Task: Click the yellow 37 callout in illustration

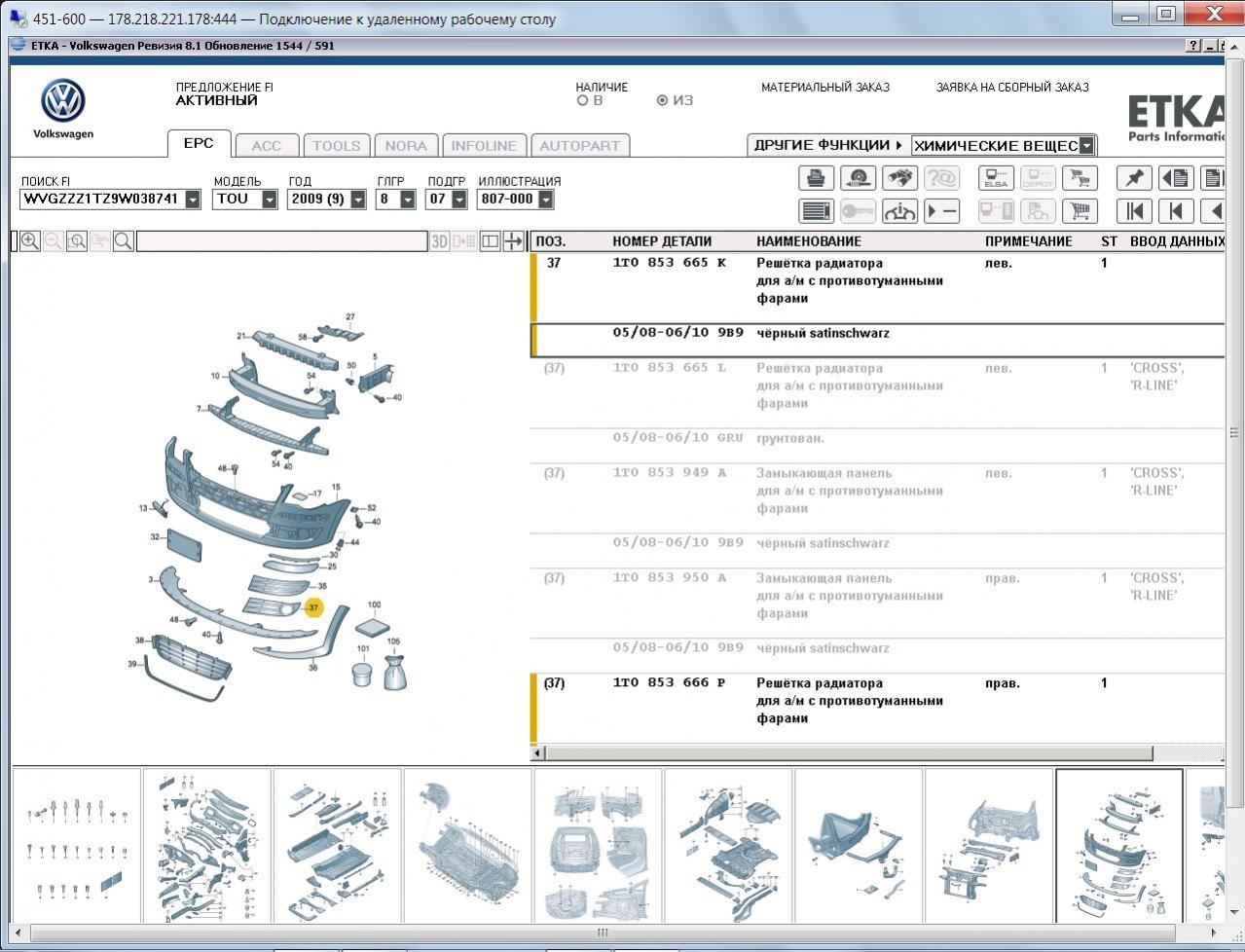Action: [313, 607]
